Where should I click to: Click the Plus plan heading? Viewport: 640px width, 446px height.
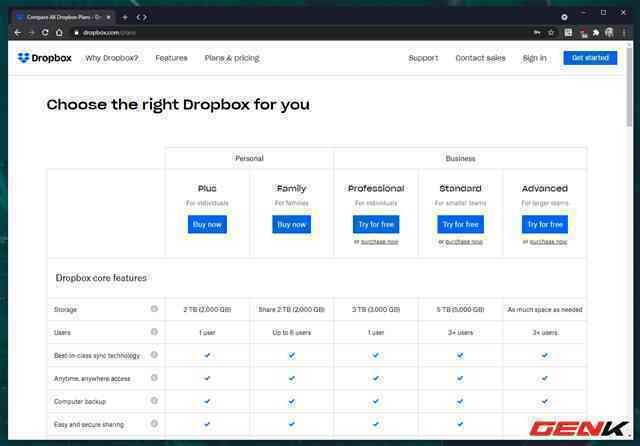[207, 189]
